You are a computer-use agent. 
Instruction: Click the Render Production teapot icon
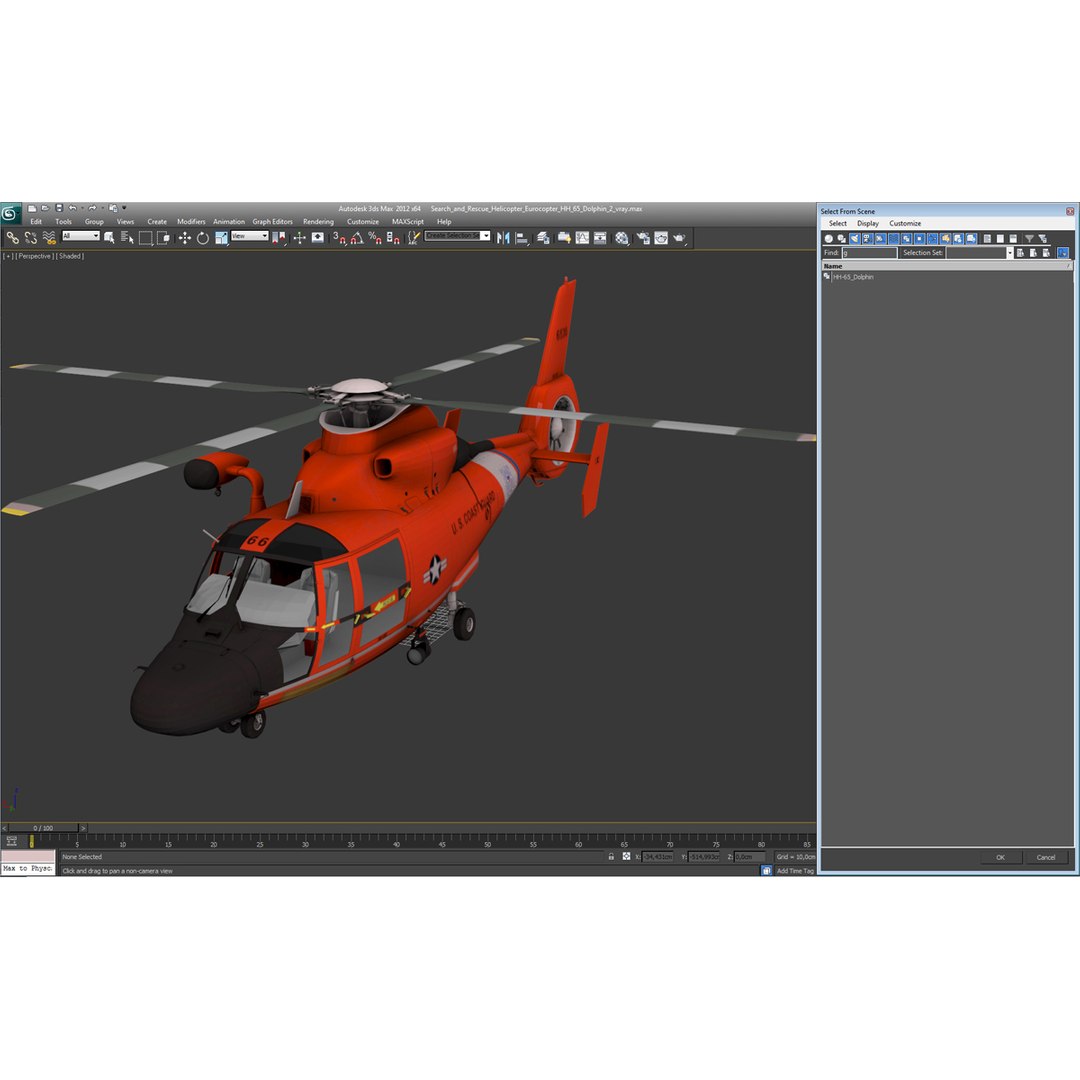click(678, 238)
